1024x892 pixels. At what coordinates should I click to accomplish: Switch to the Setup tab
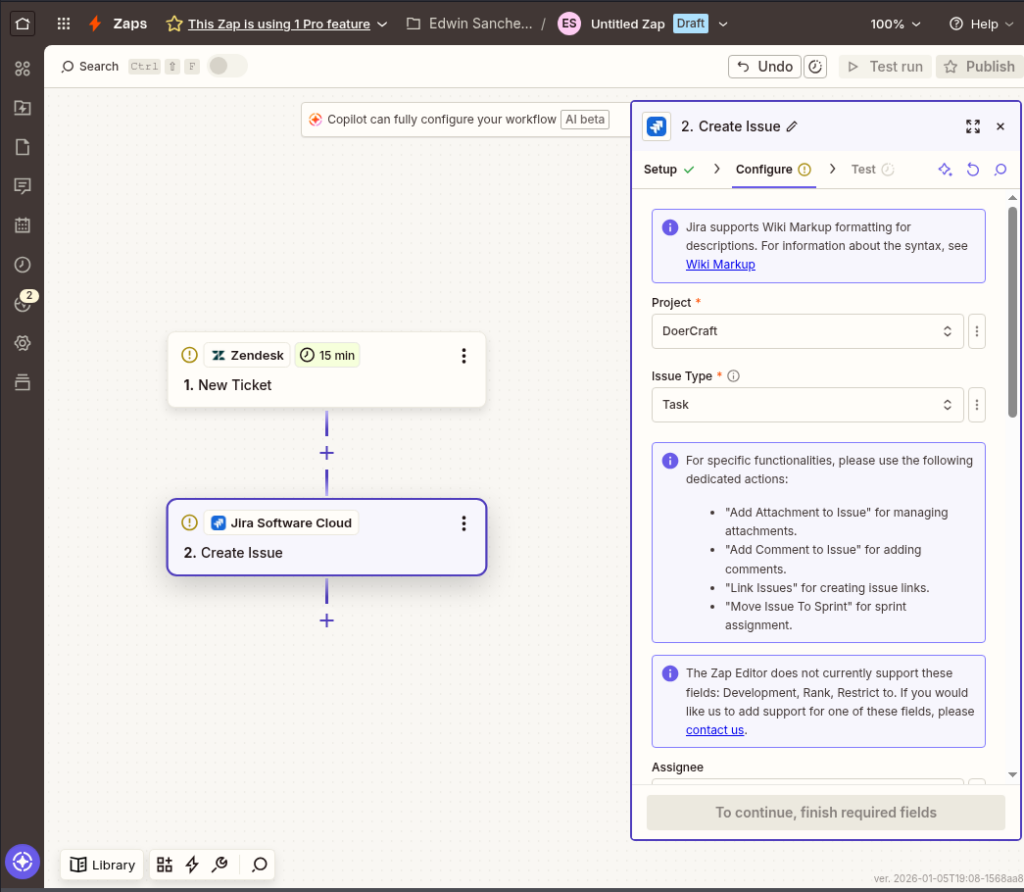pyautogui.click(x=661, y=169)
